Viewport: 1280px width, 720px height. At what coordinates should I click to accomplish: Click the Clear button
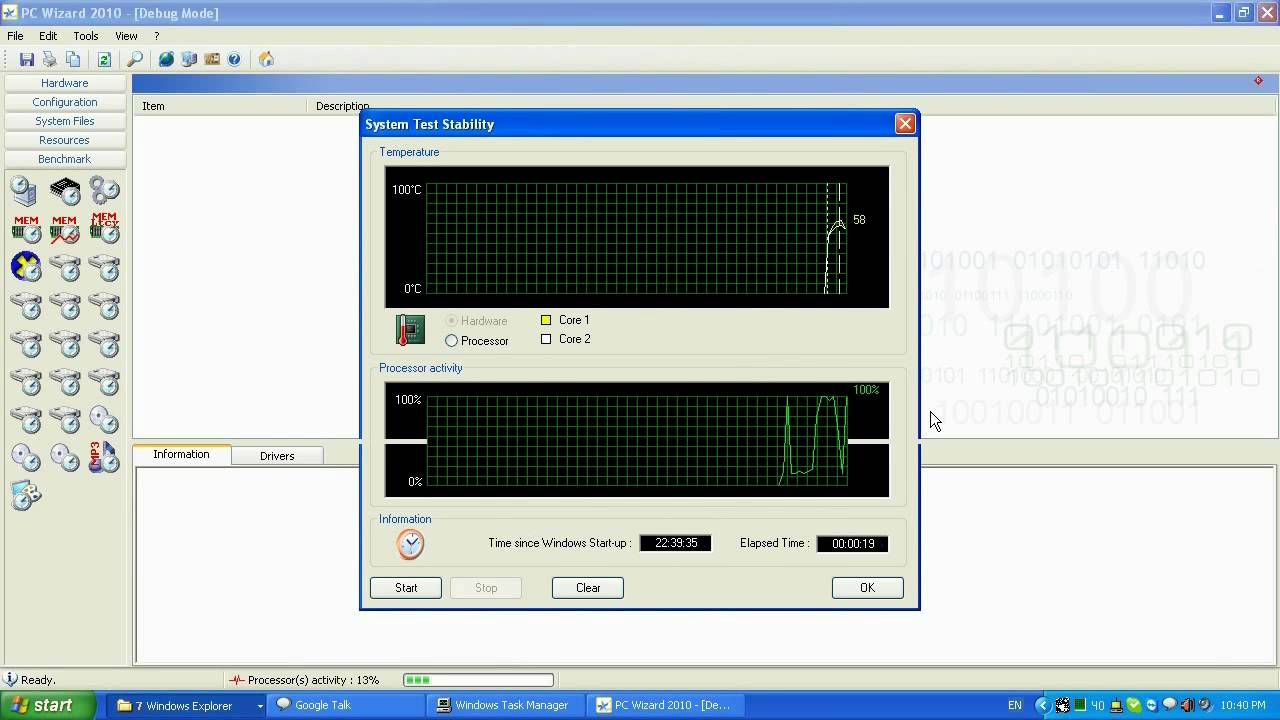pos(588,588)
